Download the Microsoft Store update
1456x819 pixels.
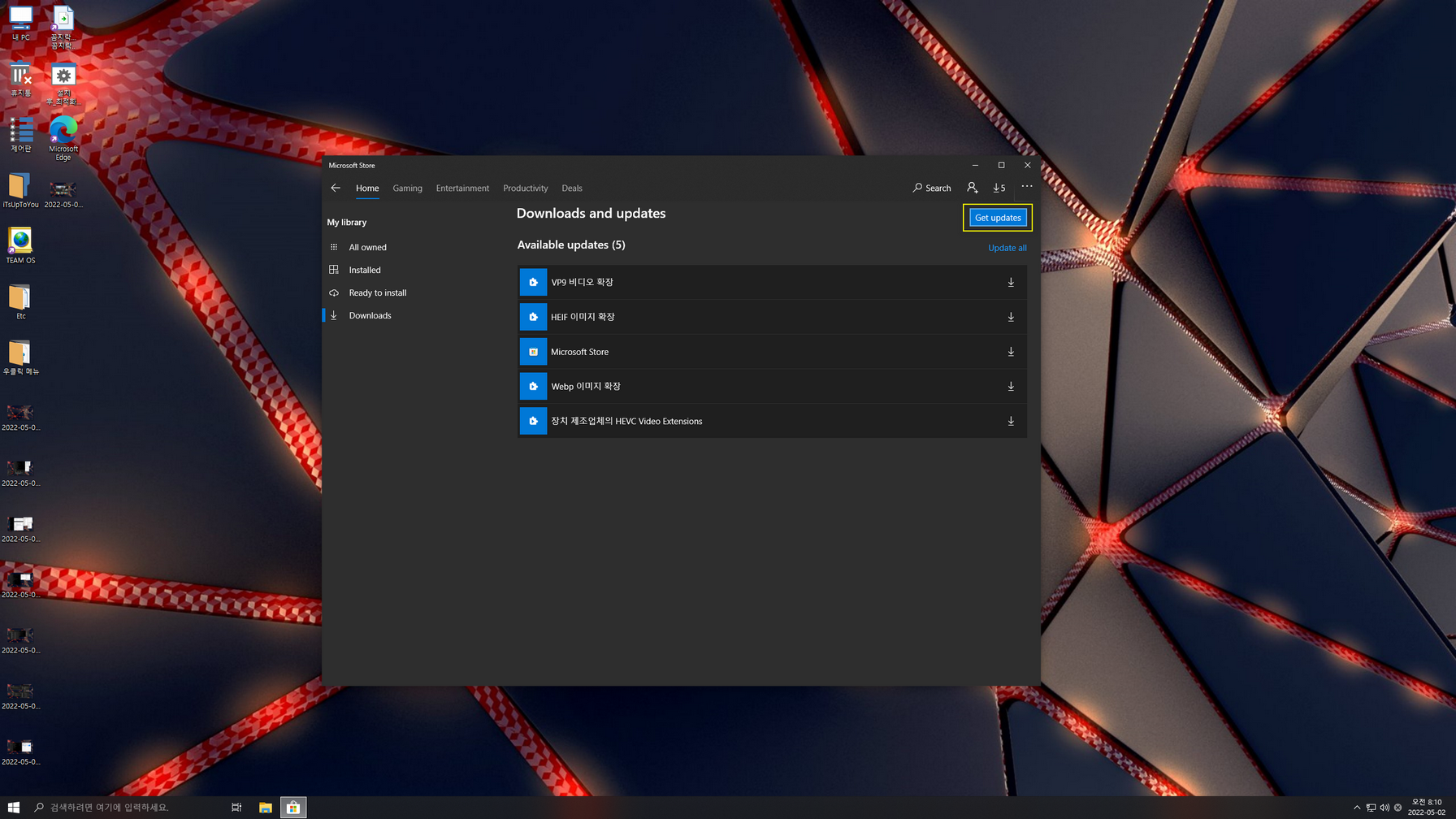pos(1011,352)
